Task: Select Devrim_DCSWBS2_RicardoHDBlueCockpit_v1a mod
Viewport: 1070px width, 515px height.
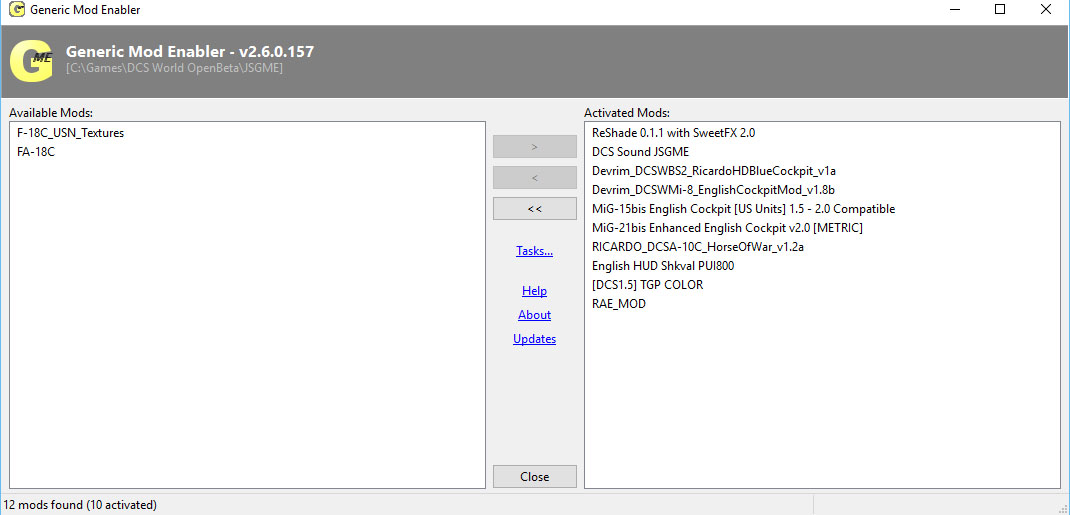Action: tap(714, 171)
